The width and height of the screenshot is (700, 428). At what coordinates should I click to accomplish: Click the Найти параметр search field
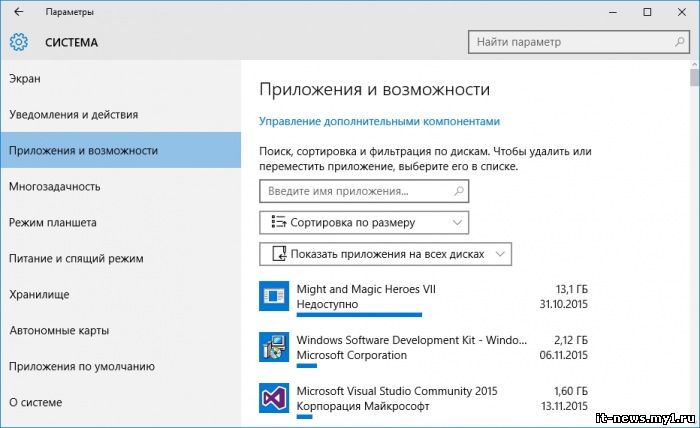[x=579, y=42]
